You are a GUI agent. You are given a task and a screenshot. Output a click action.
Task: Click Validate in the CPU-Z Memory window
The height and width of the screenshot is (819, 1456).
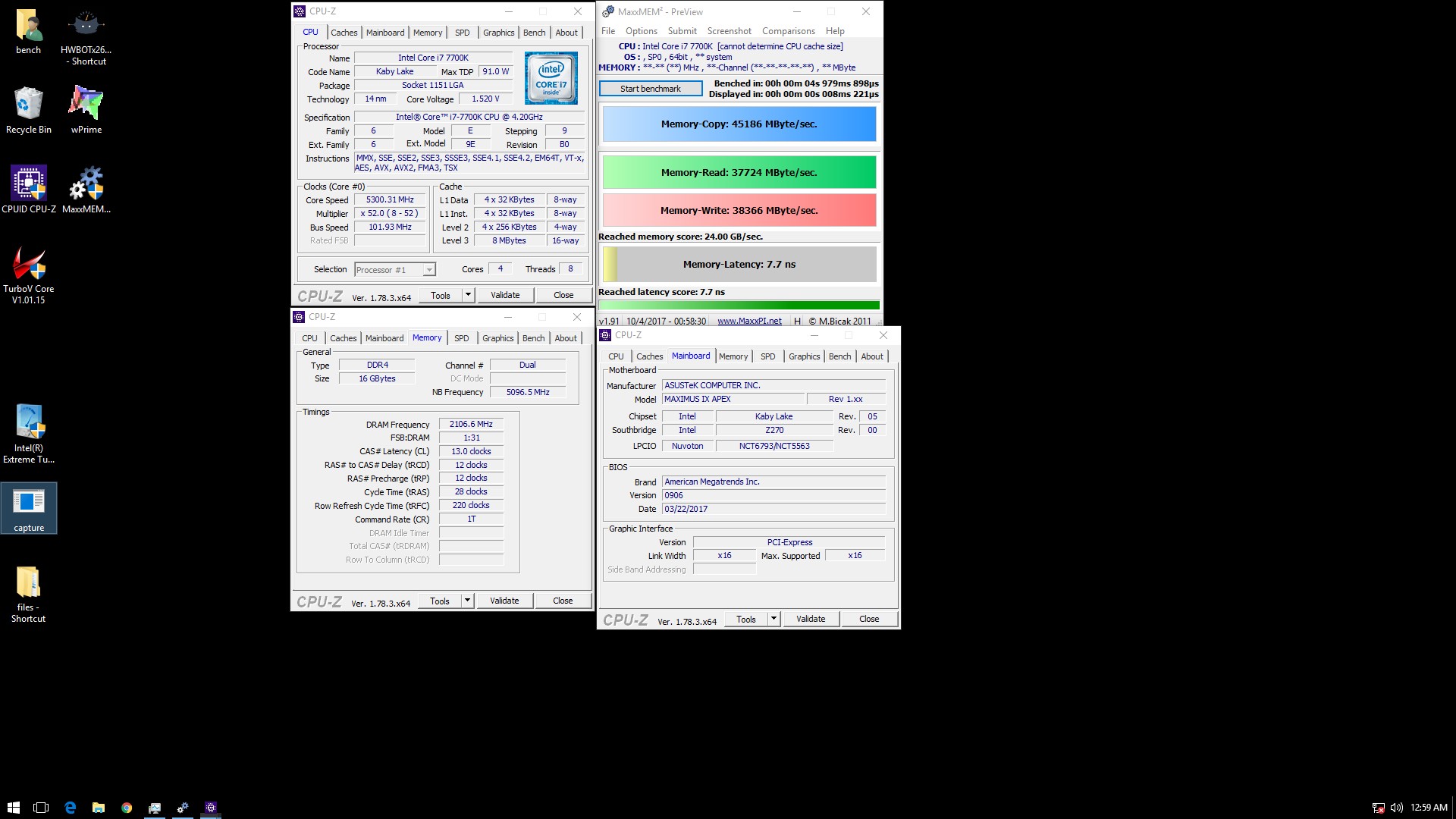(x=504, y=601)
